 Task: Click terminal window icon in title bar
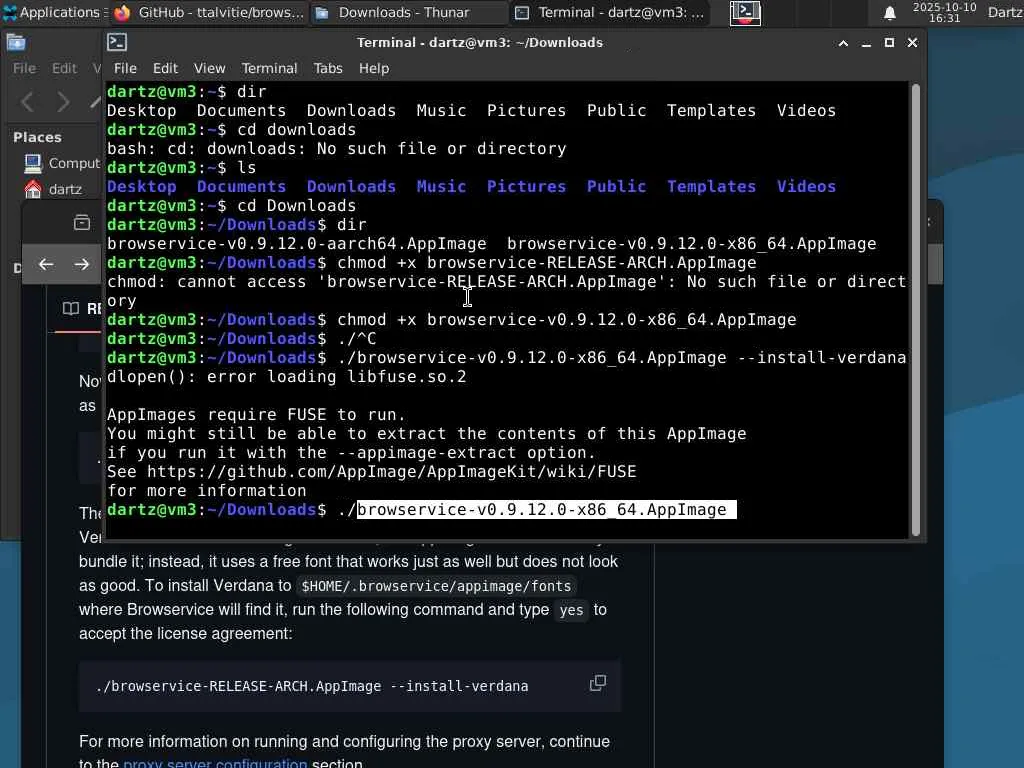tap(117, 42)
